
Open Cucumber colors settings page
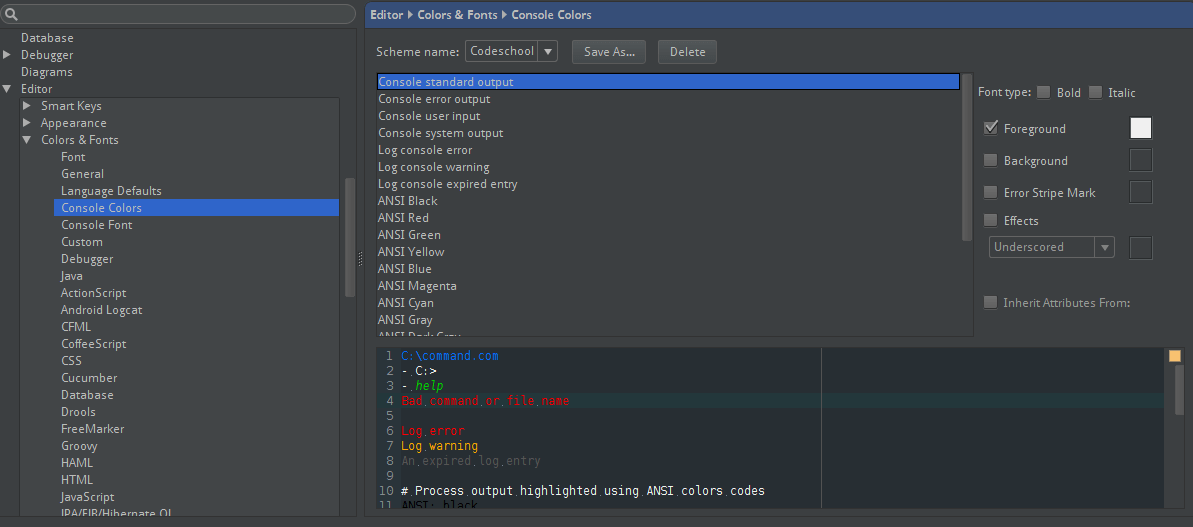pyautogui.click(x=89, y=377)
